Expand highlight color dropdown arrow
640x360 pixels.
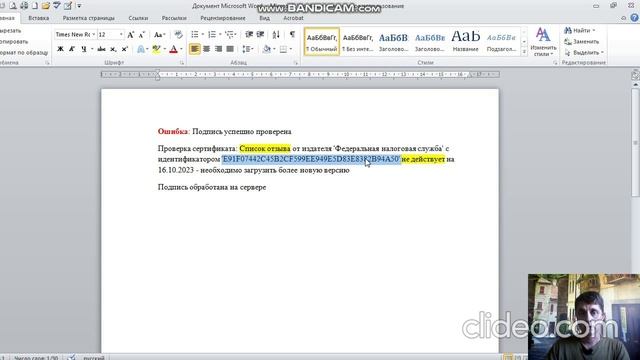pyautogui.click(x=164, y=49)
